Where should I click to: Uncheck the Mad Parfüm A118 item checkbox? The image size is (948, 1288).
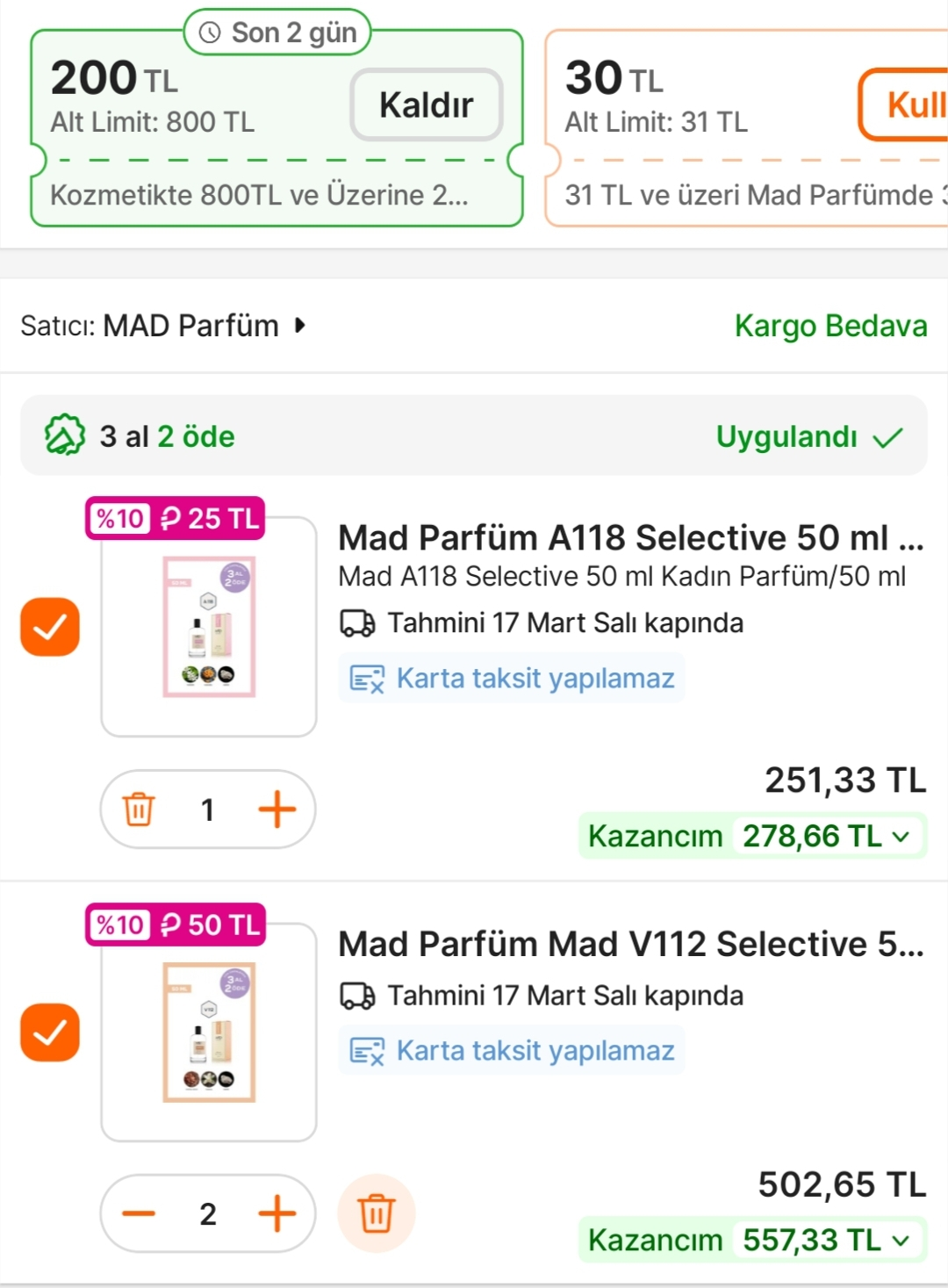click(50, 627)
